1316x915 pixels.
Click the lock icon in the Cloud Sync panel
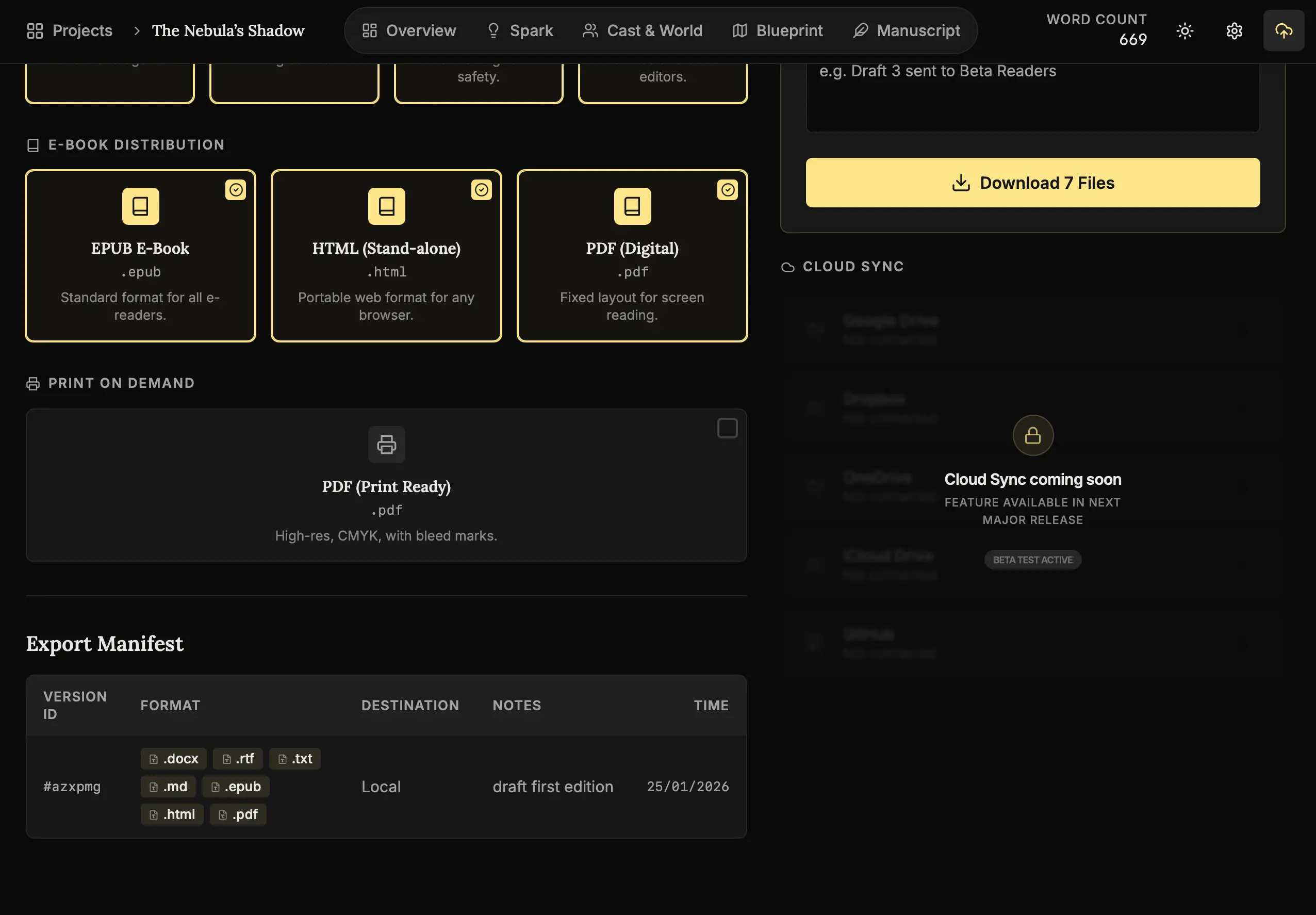pyautogui.click(x=1032, y=436)
